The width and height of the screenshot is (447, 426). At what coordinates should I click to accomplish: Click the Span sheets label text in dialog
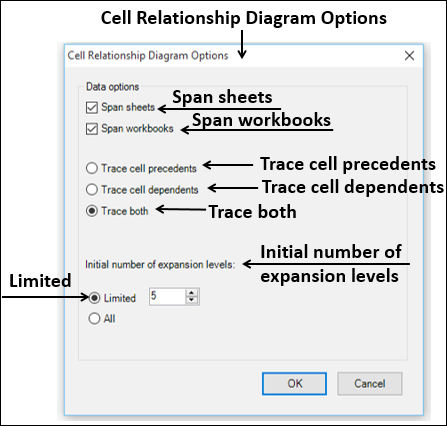click(x=128, y=107)
